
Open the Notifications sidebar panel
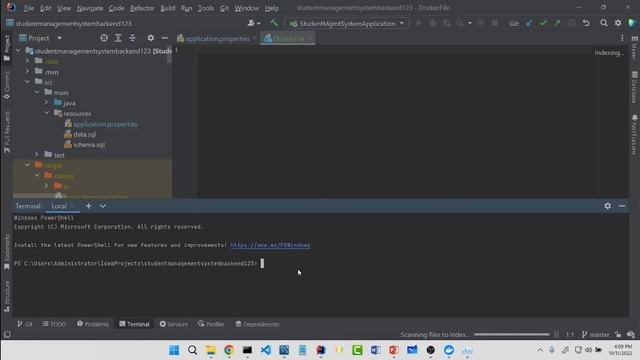pos(634,134)
